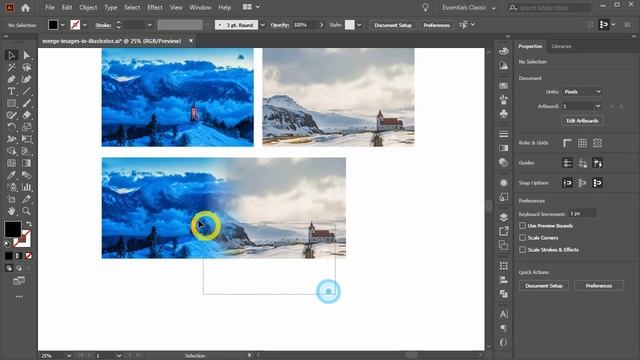Select the Artboard tool
Viewport: 640px width, 360px height.
(x=11, y=199)
